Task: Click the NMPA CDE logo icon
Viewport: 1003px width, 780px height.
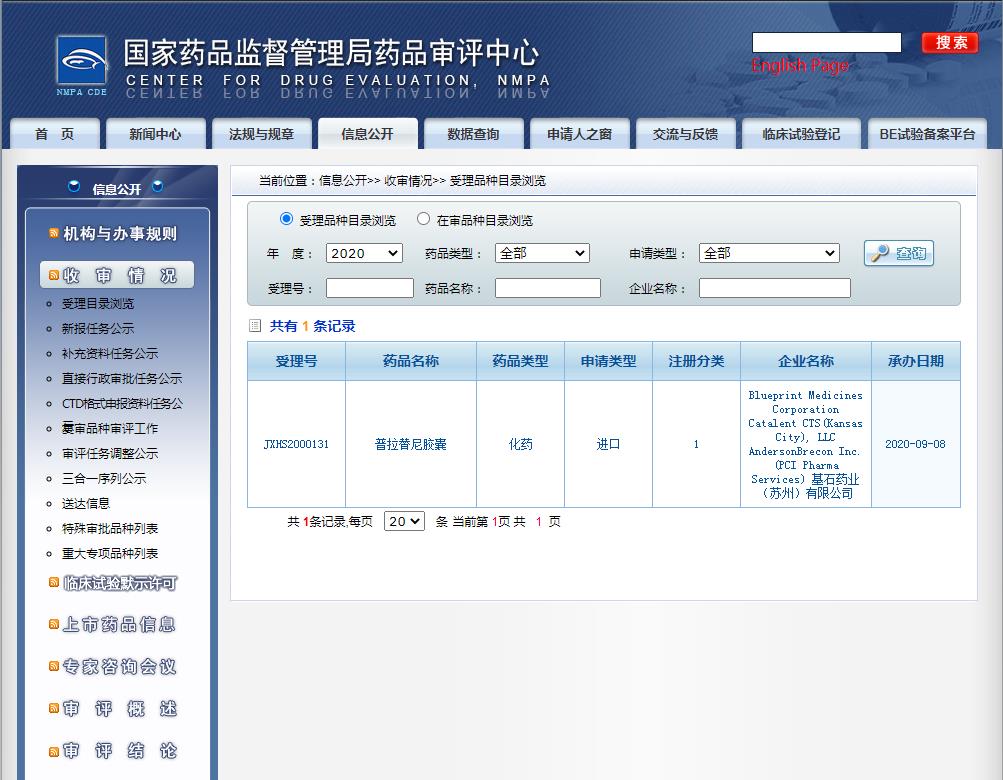Action: [x=81, y=66]
